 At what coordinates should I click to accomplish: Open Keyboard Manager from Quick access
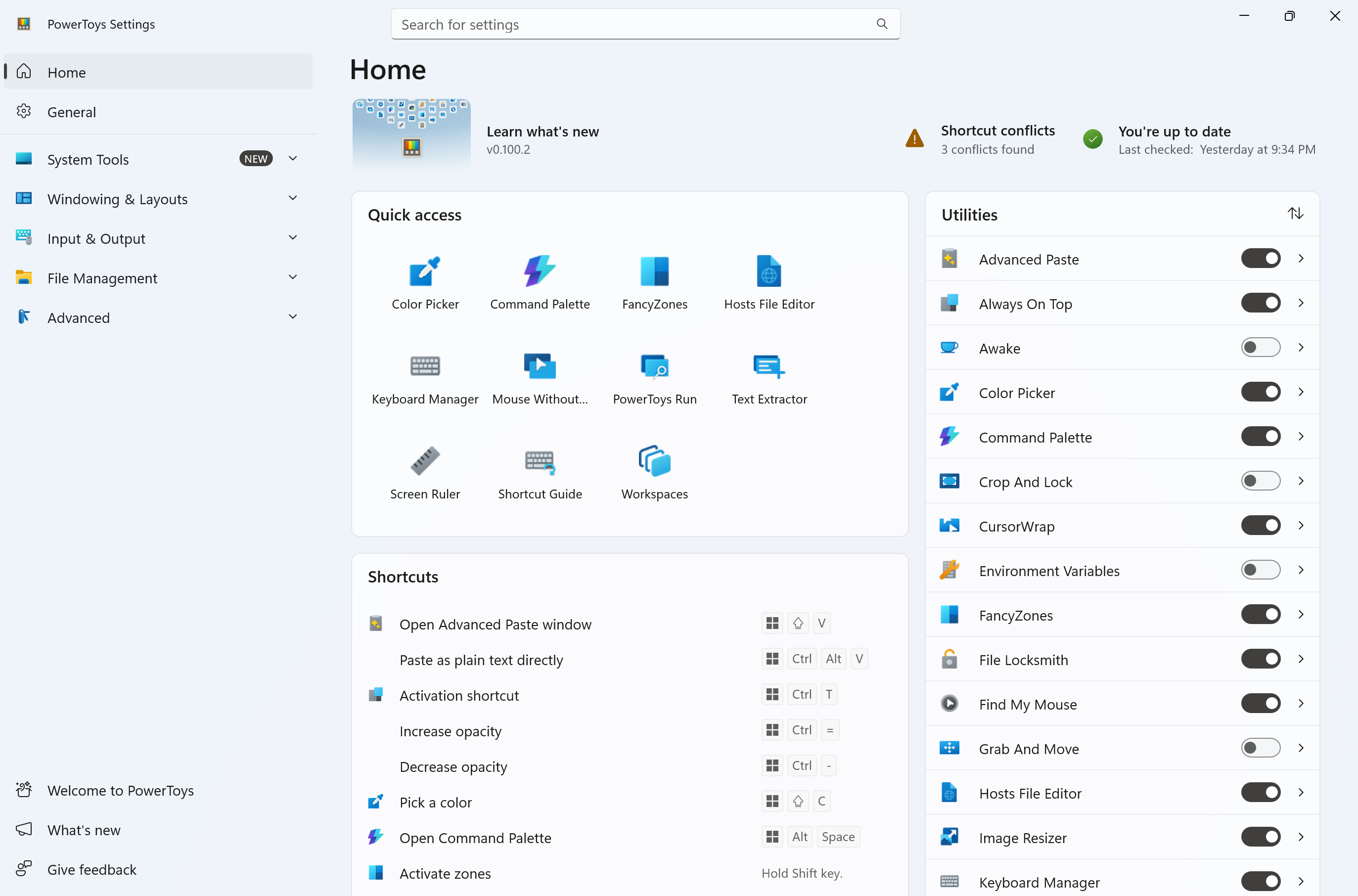coord(425,377)
